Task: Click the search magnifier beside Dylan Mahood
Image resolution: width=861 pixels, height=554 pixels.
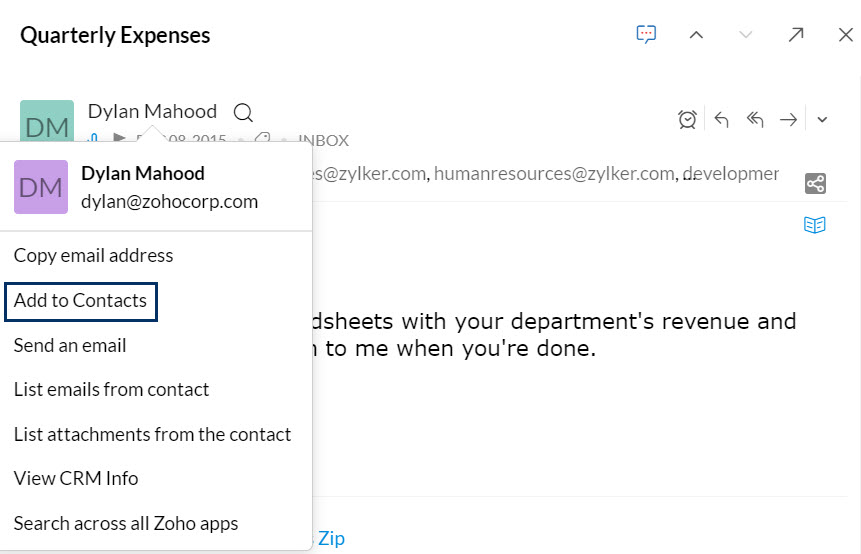Action: 243,113
